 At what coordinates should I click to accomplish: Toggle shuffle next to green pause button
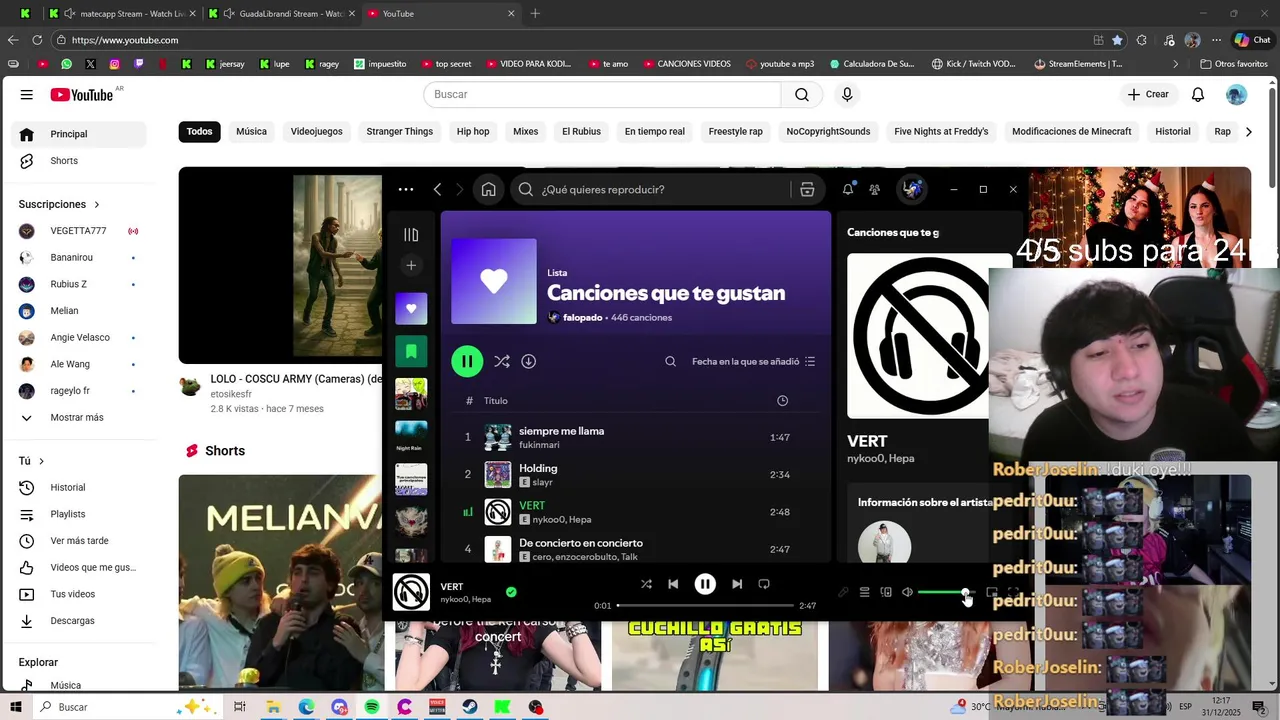502,361
